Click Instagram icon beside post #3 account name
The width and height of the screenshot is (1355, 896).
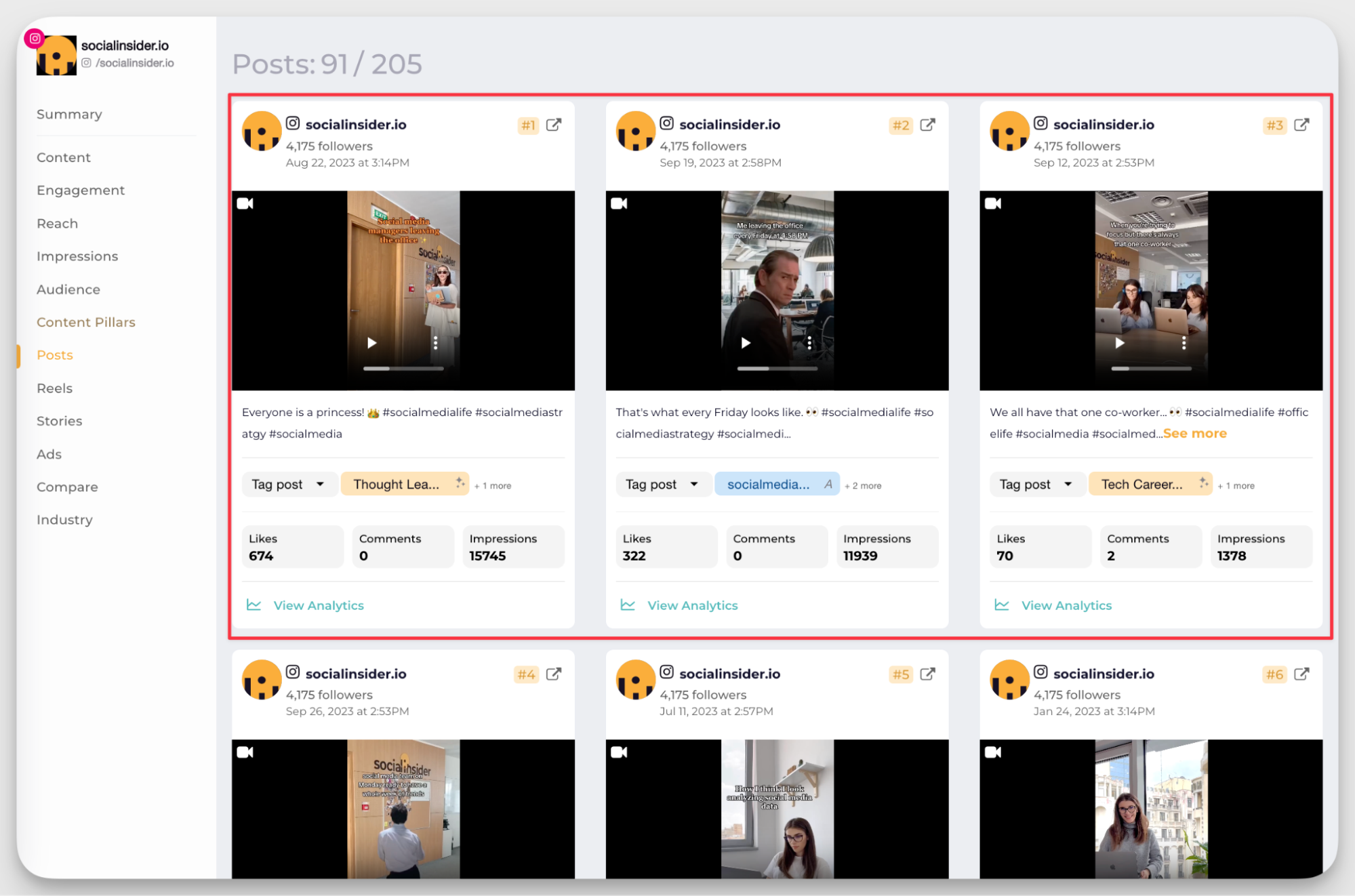point(1041,123)
